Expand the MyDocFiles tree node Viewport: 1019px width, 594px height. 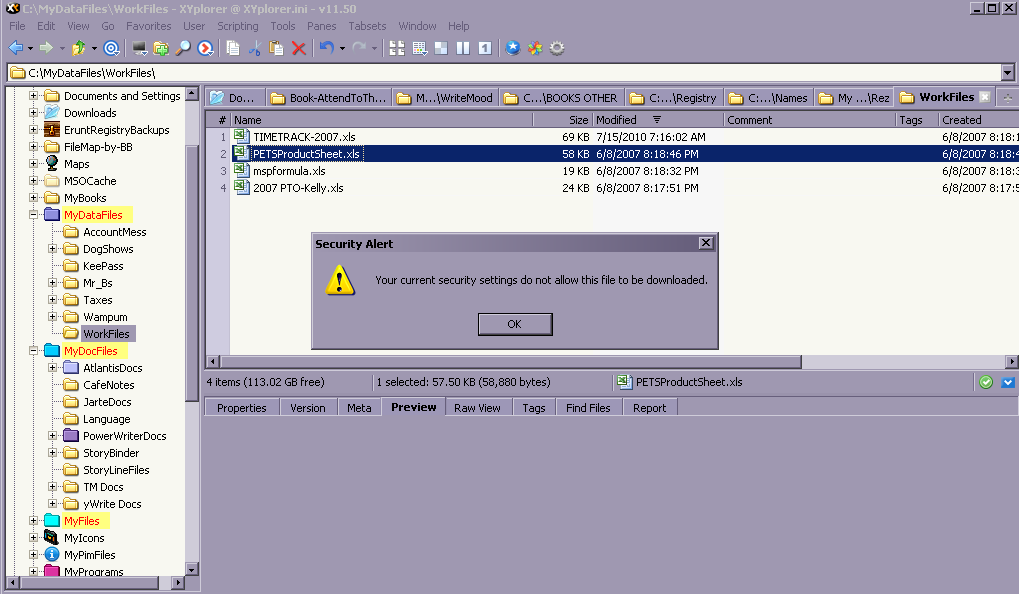[x=32, y=350]
